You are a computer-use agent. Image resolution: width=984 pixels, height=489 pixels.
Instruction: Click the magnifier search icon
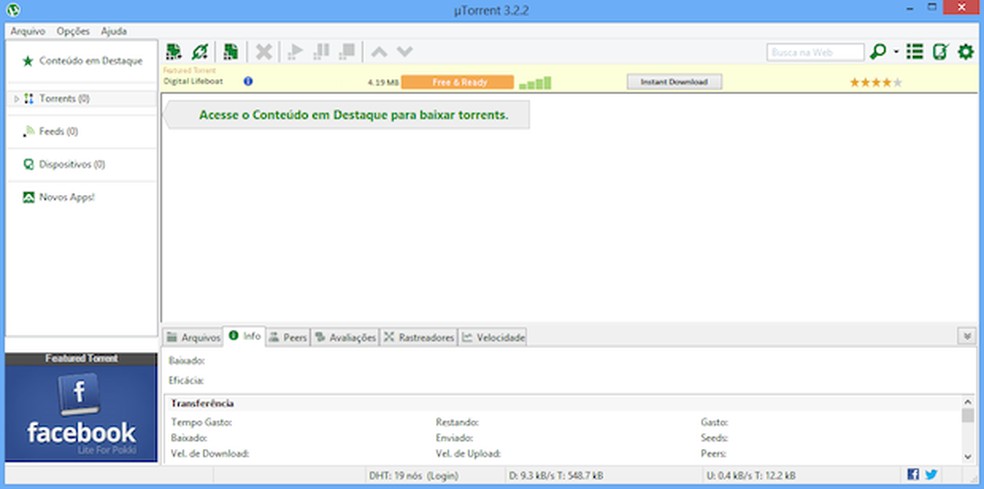[878, 52]
